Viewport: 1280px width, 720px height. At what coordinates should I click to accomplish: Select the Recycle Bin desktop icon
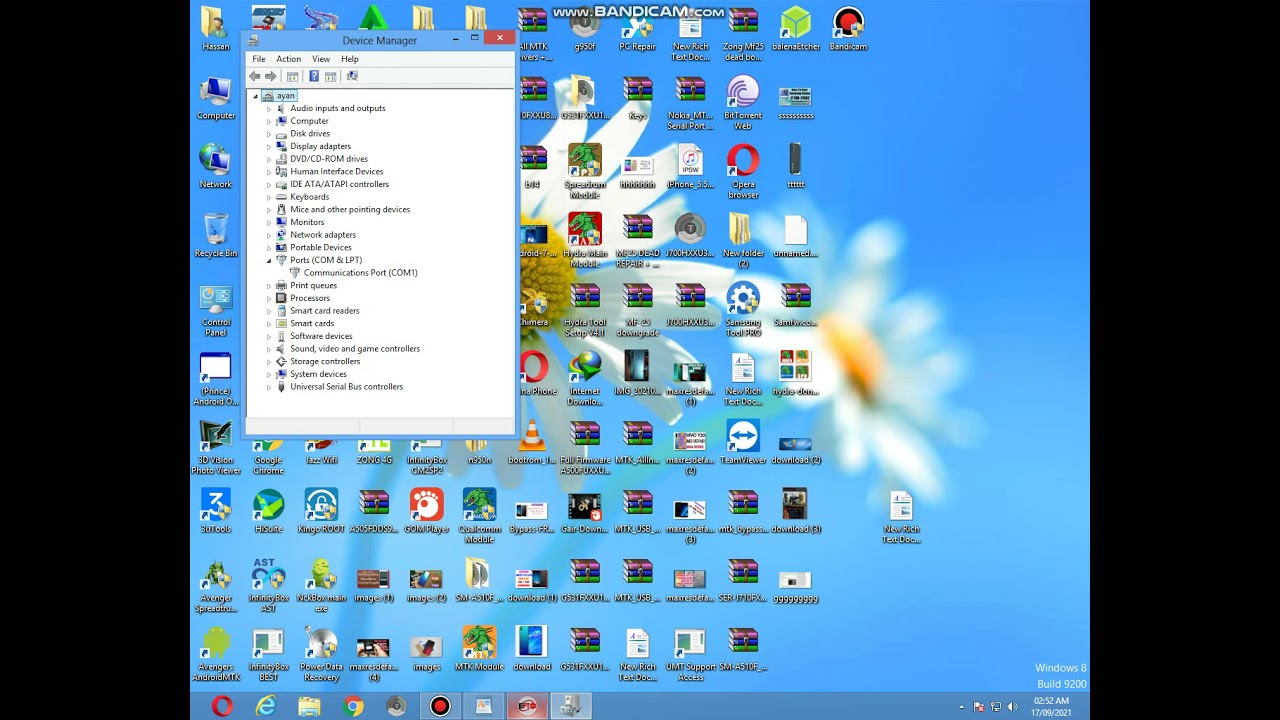click(215, 235)
